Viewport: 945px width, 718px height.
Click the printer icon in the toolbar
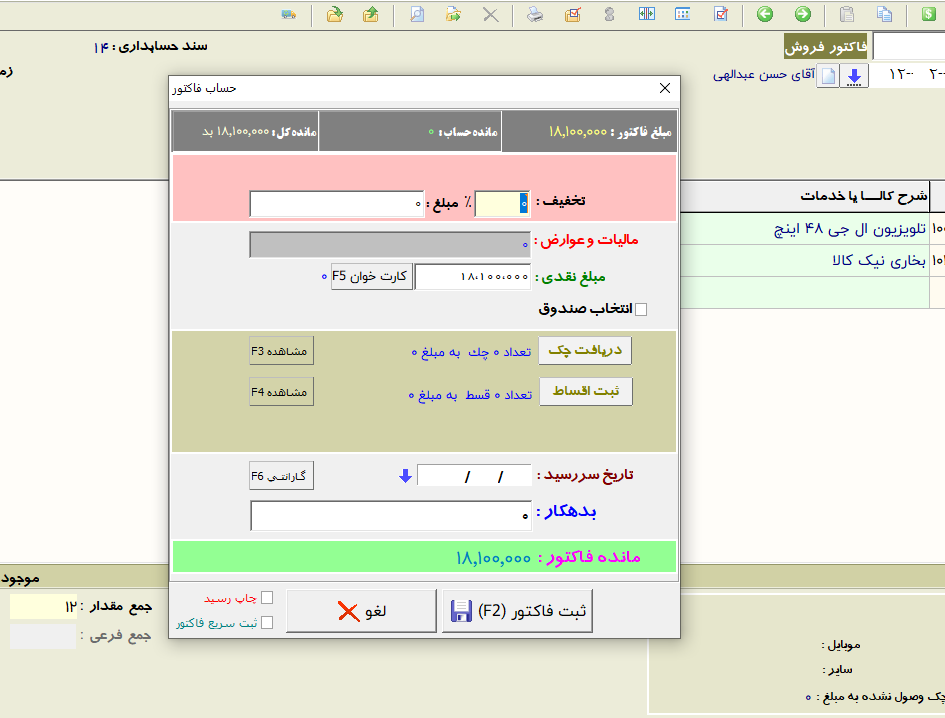[x=535, y=14]
